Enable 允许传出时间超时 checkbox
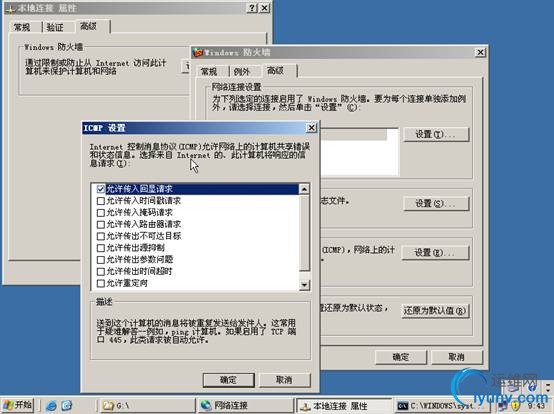Viewport: 554px width, 414px height. pyautogui.click(x=101, y=272)
